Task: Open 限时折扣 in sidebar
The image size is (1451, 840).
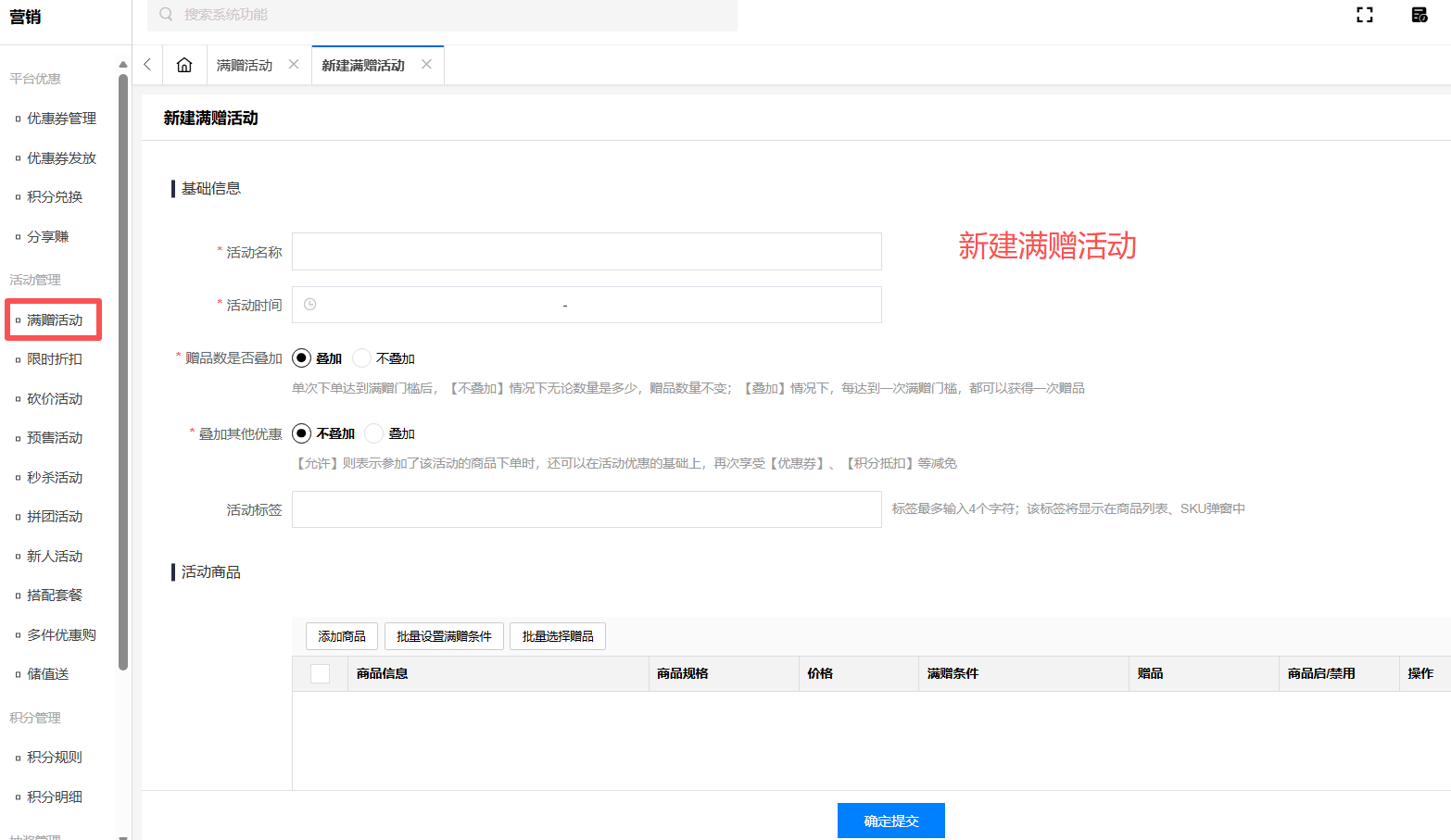Action: 55,358
